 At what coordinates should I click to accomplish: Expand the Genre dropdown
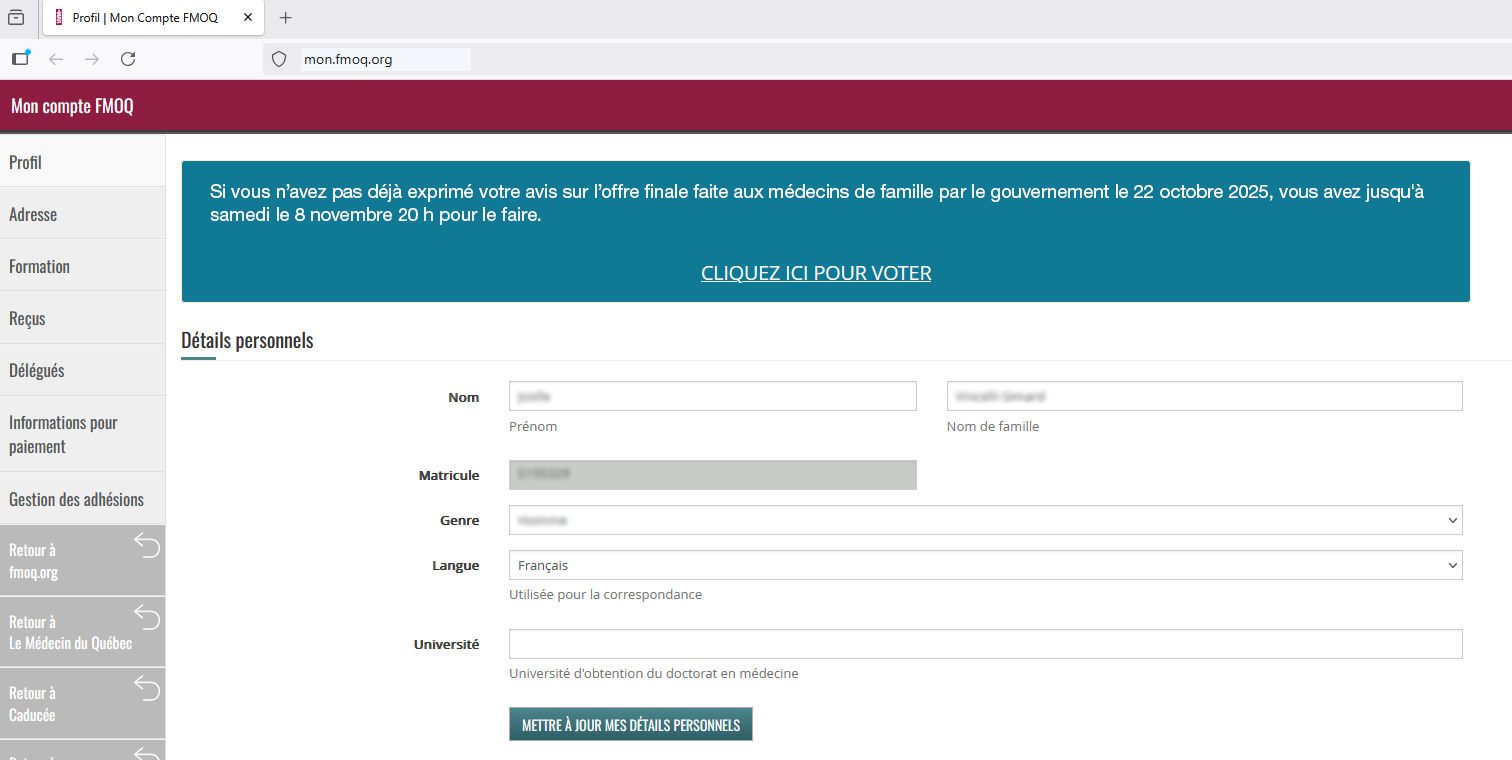(985, 520)
